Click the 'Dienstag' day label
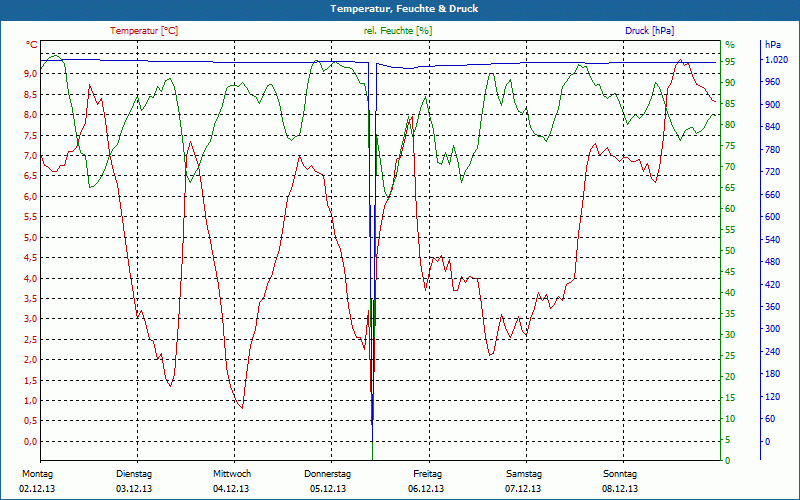 (134, 474)
